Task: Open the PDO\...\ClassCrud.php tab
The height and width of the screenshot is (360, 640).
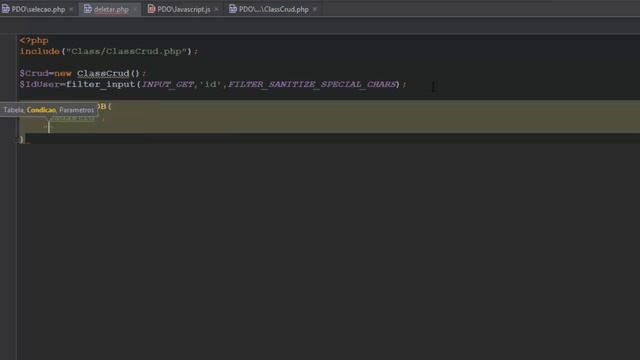Action: pos(273,9)
